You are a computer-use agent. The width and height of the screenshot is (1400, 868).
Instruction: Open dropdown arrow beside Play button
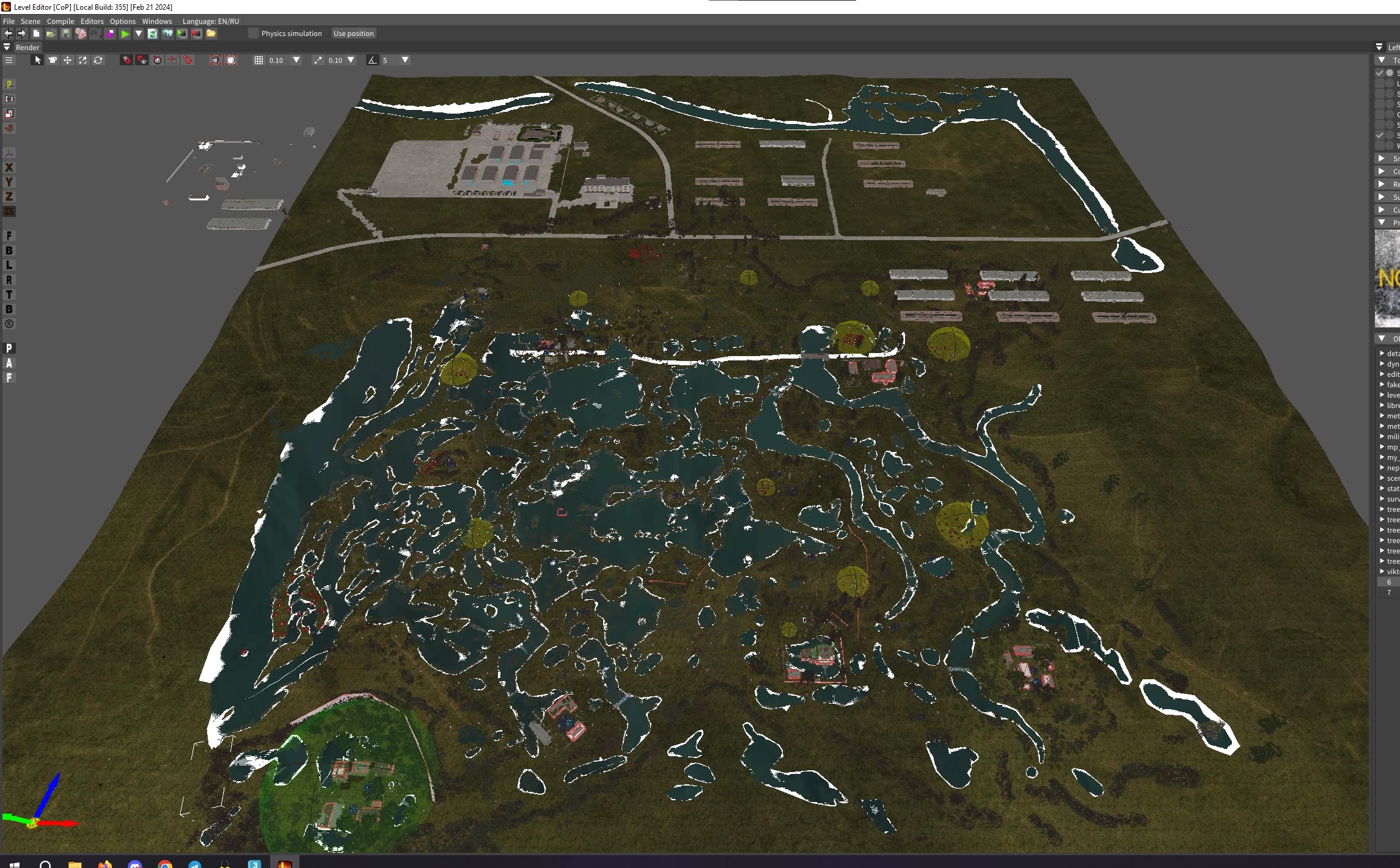click(x=139, y=34)
